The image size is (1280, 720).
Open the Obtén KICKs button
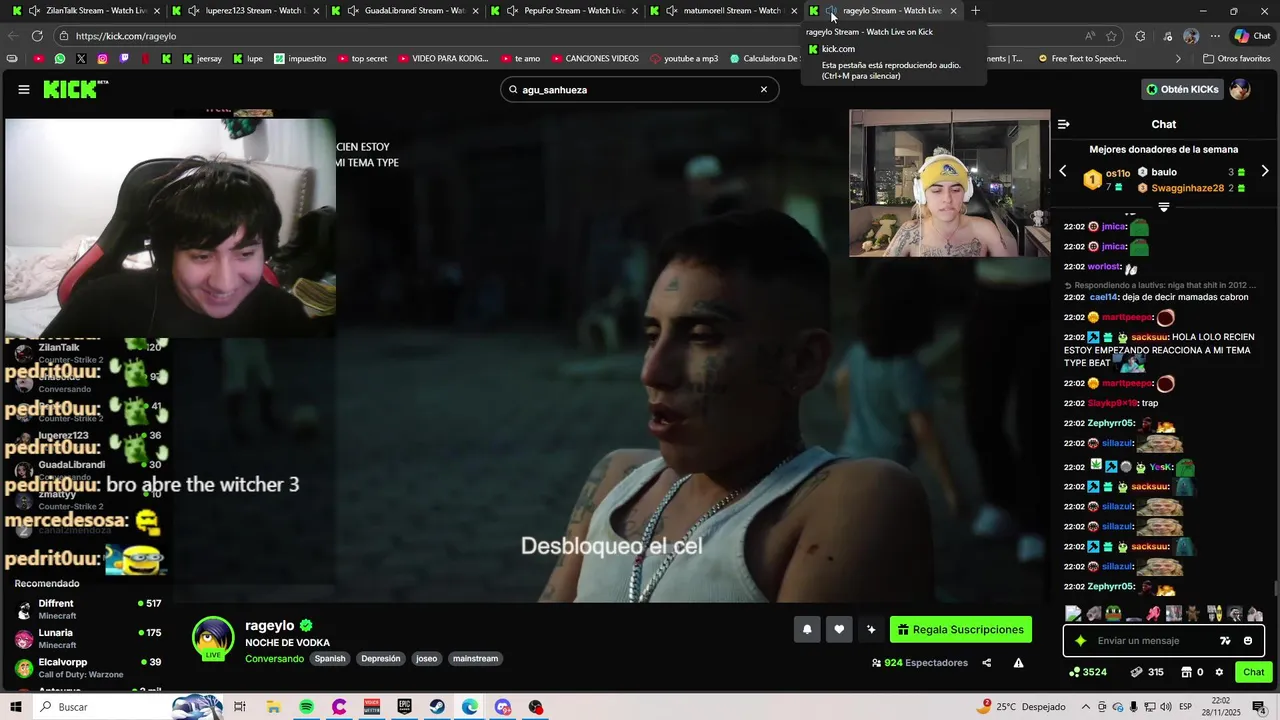[1182, 89]
